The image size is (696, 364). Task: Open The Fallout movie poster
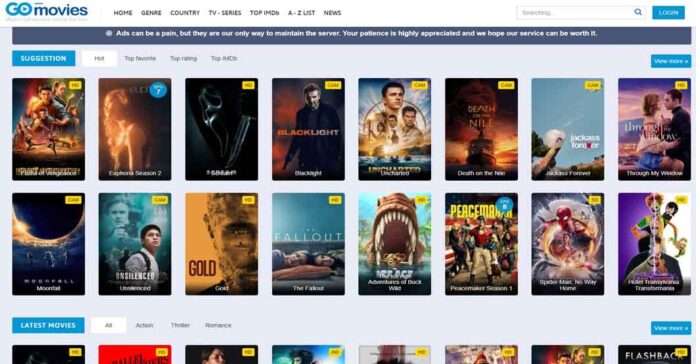point(308,244)
